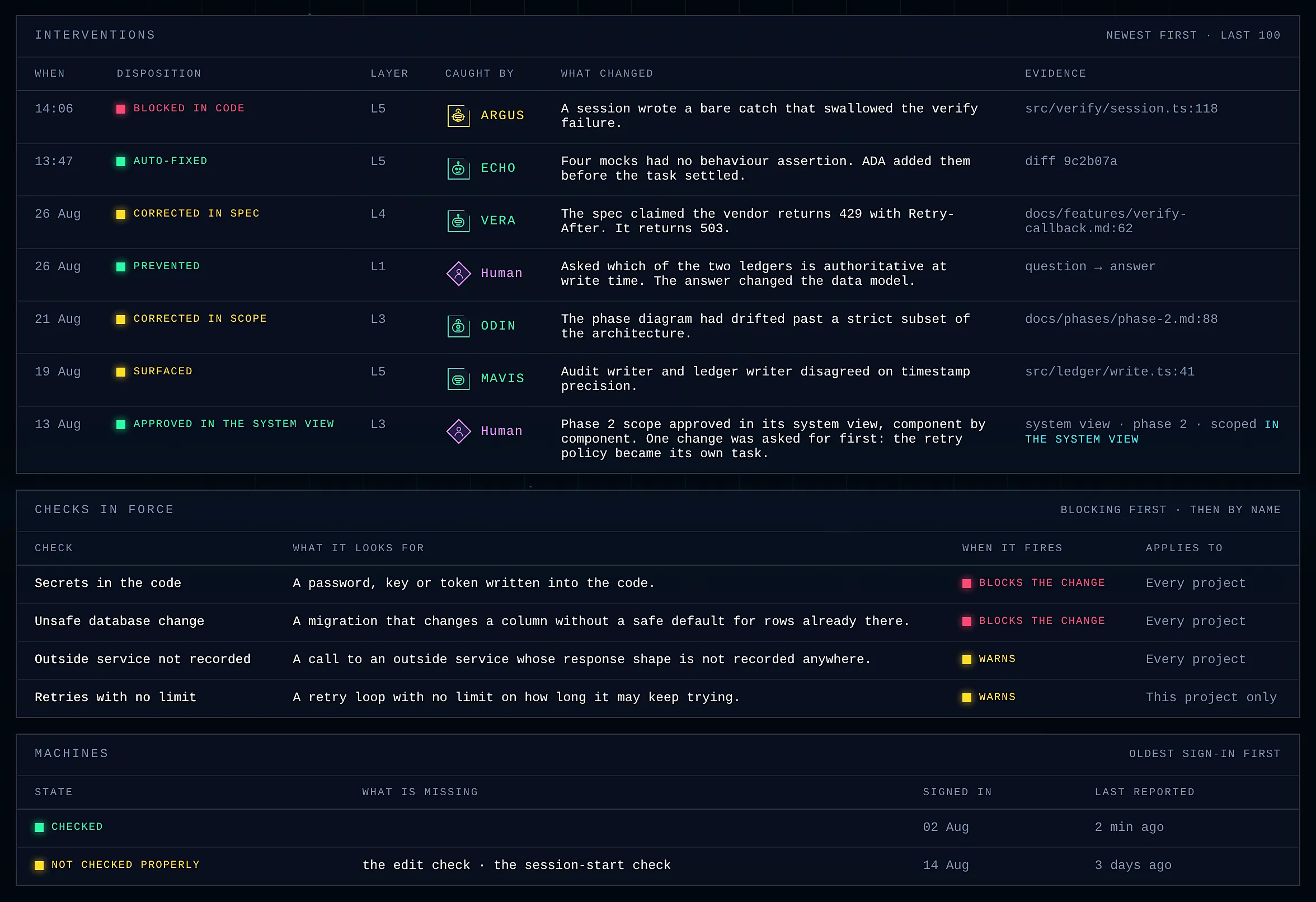The width and height of the screenshot is (1316, 902).
Task: Click the OLDEST SIGN-IN FIRST label
Action: click(1205, 754)
